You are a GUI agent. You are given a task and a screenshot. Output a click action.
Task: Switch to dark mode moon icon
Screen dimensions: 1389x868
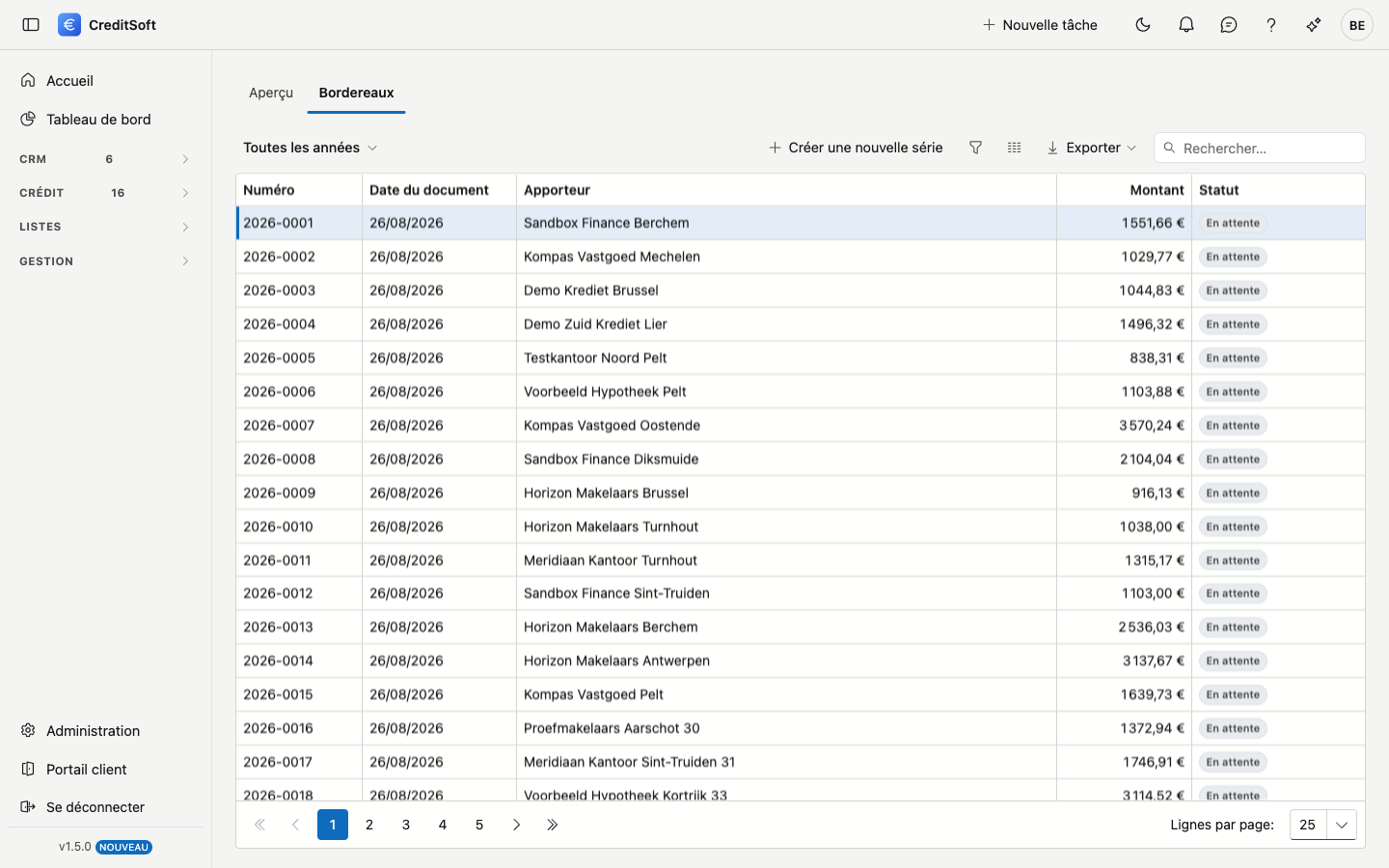coord(1143,25)
